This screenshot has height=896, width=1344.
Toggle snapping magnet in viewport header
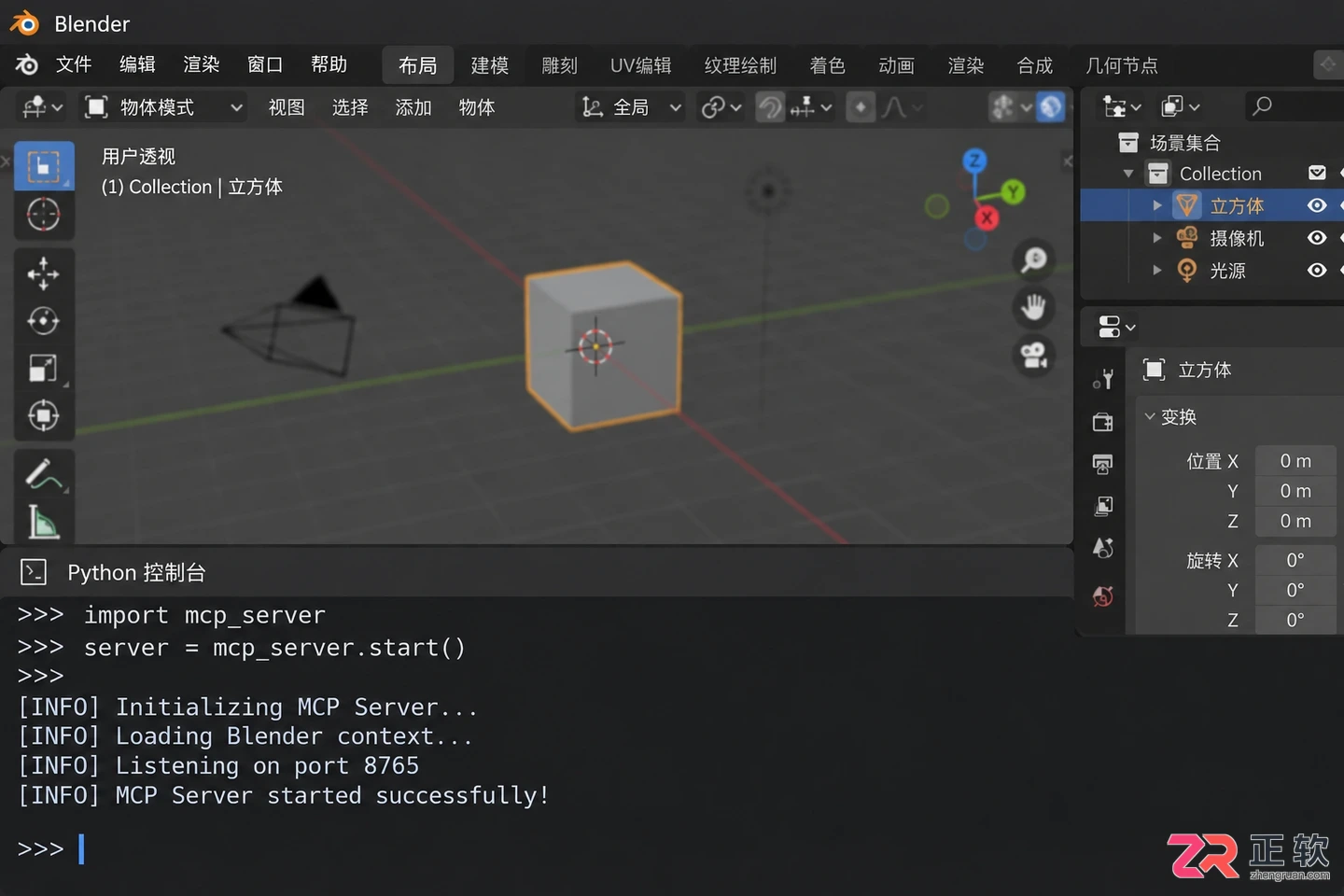(769, 108)
